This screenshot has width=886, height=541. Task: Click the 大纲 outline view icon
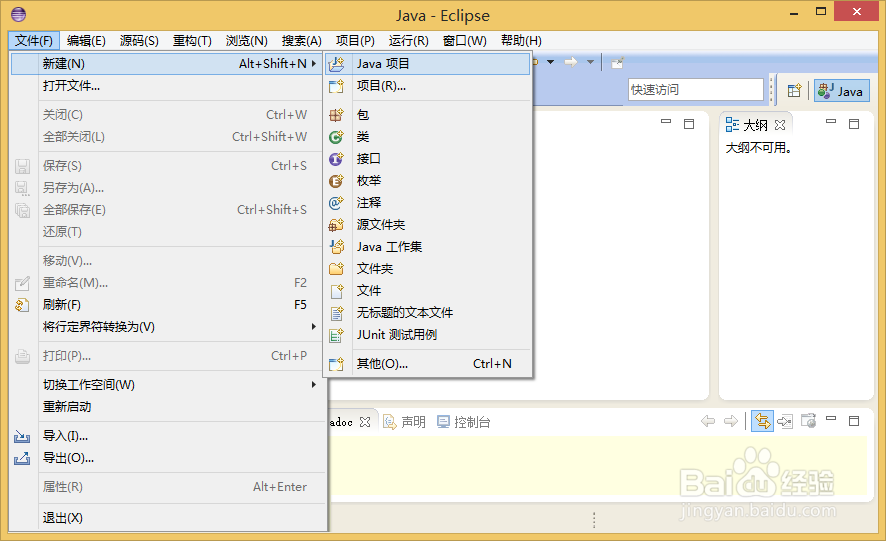[x=732, y=125]
